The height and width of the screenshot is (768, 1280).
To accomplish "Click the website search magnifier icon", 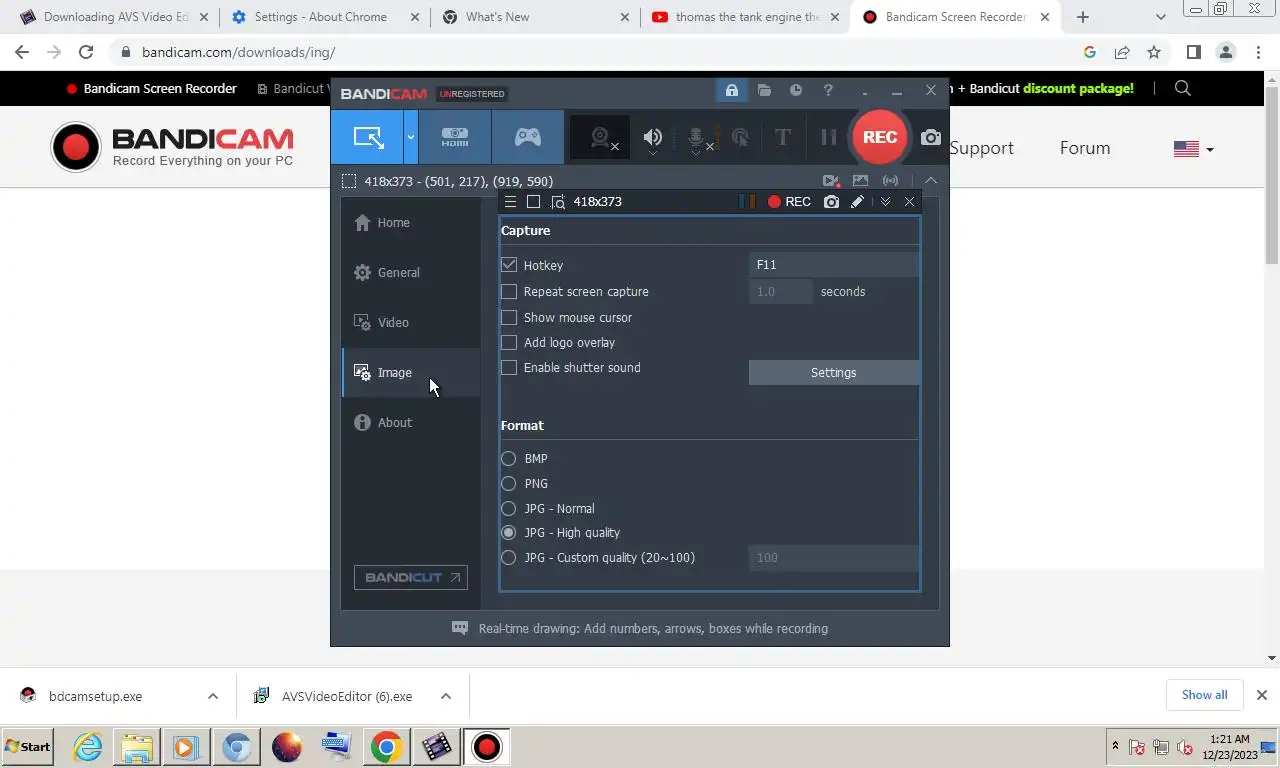I will pyautogui.click(x=1183, y=88).
